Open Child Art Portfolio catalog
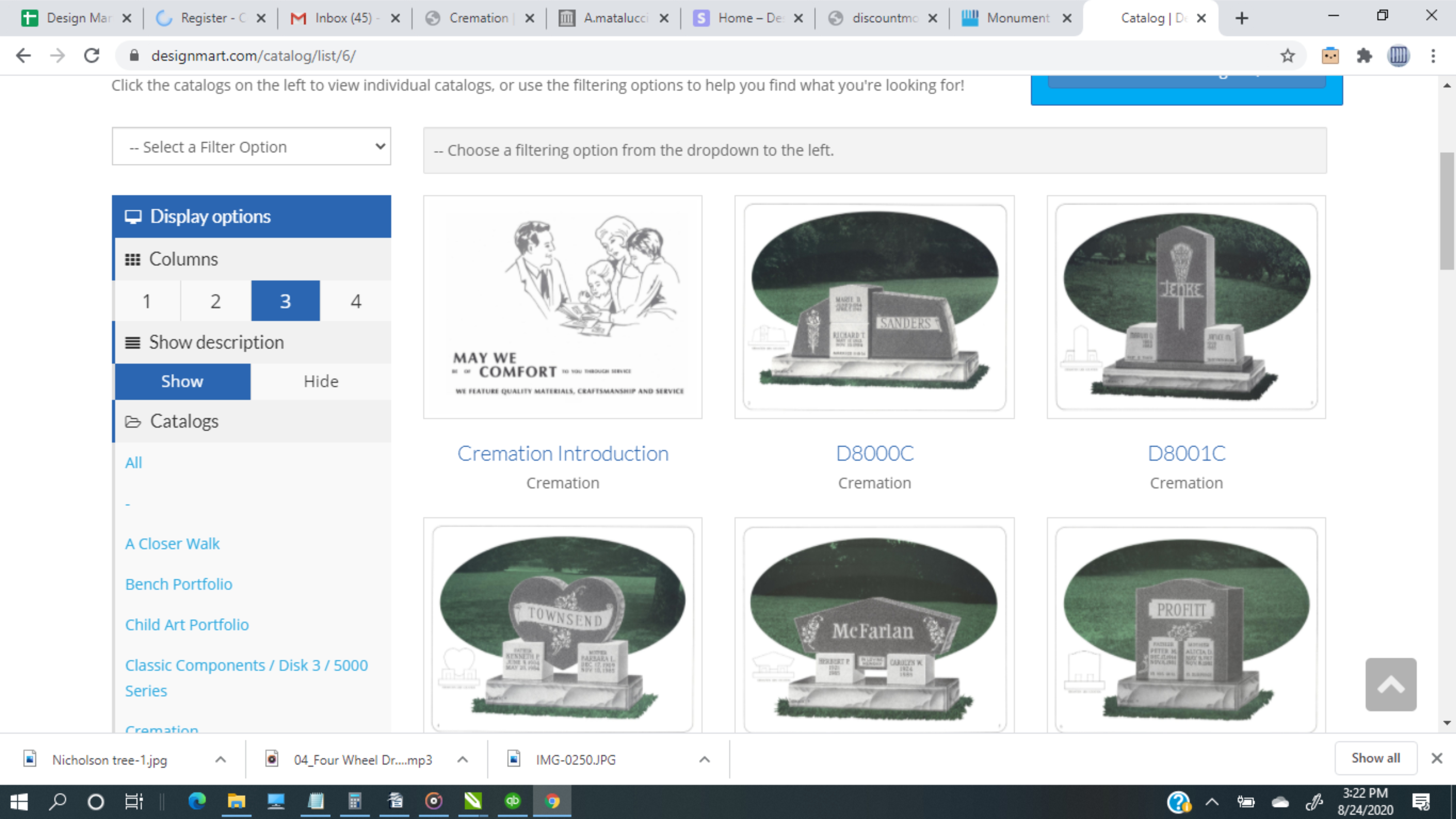 [x=187, y=624]
